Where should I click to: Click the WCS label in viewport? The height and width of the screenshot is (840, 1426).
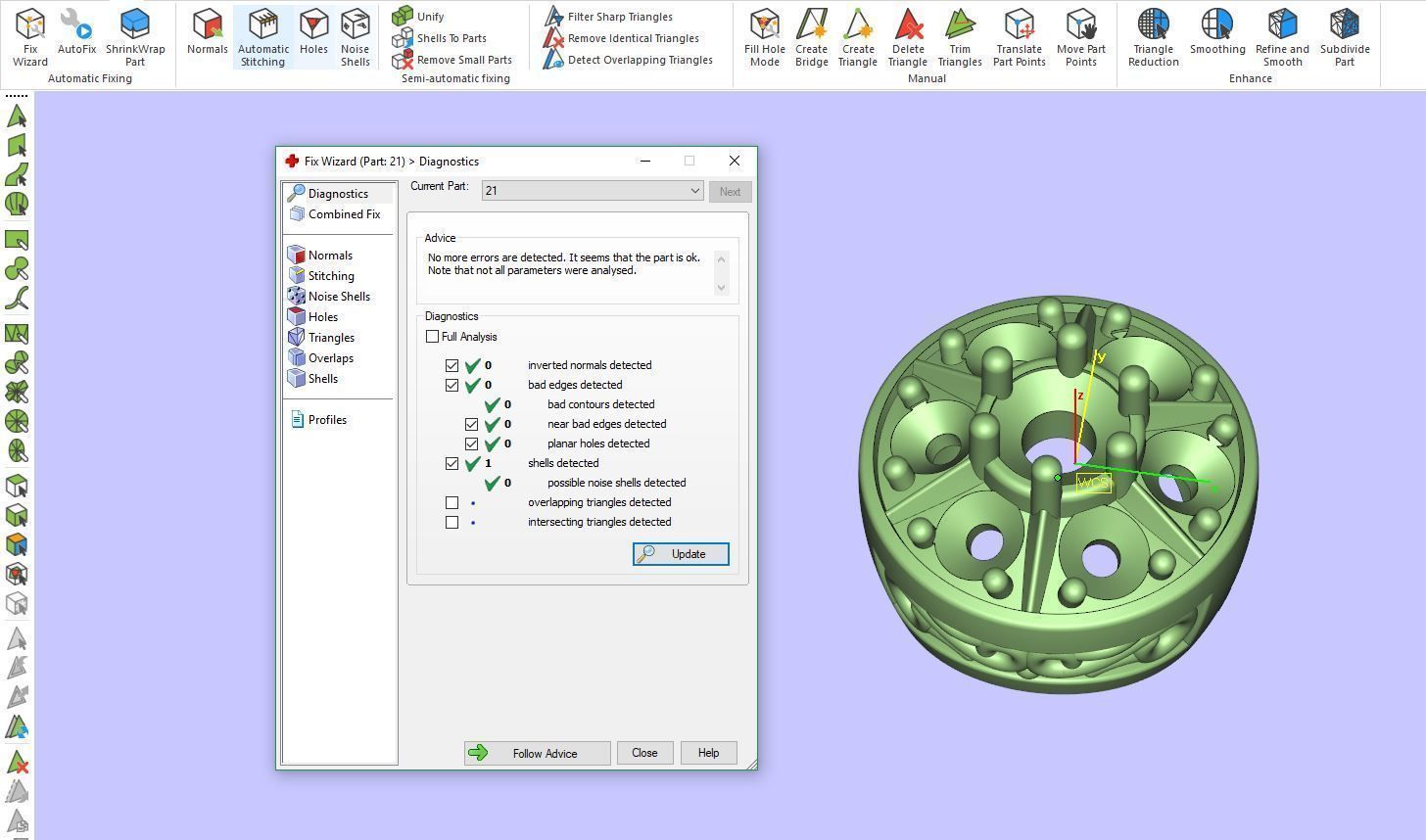coord(1093,484)
